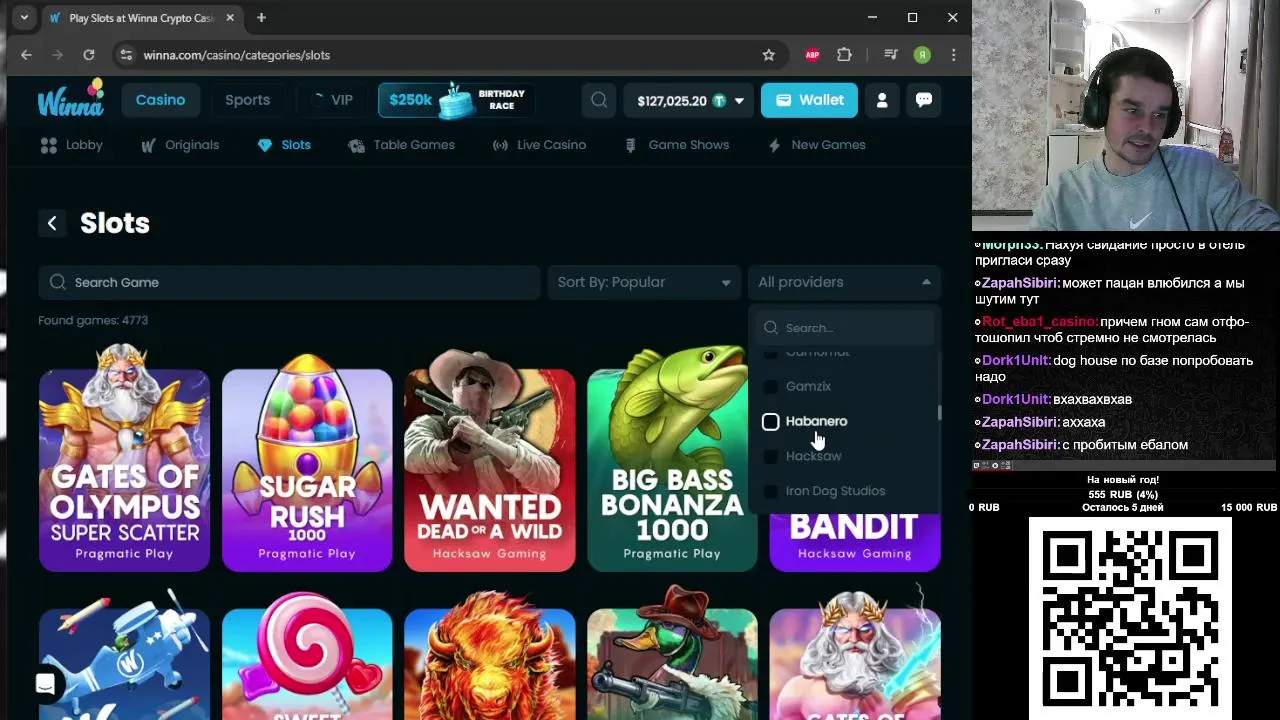Image resolution: width=1280 pixels, height=720 pixels.
Task: Go back in the browser
Action: click(27, 55)
